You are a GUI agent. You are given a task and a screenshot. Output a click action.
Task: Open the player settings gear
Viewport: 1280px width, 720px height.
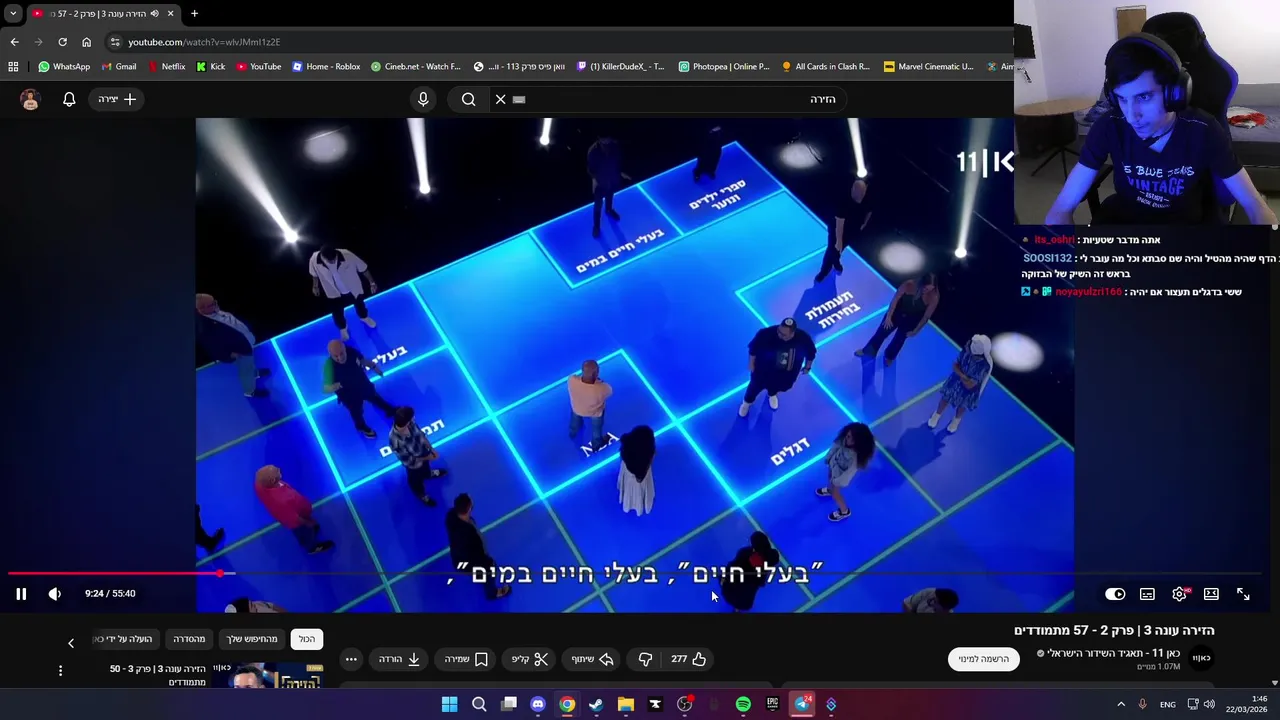click(1180, 594)
